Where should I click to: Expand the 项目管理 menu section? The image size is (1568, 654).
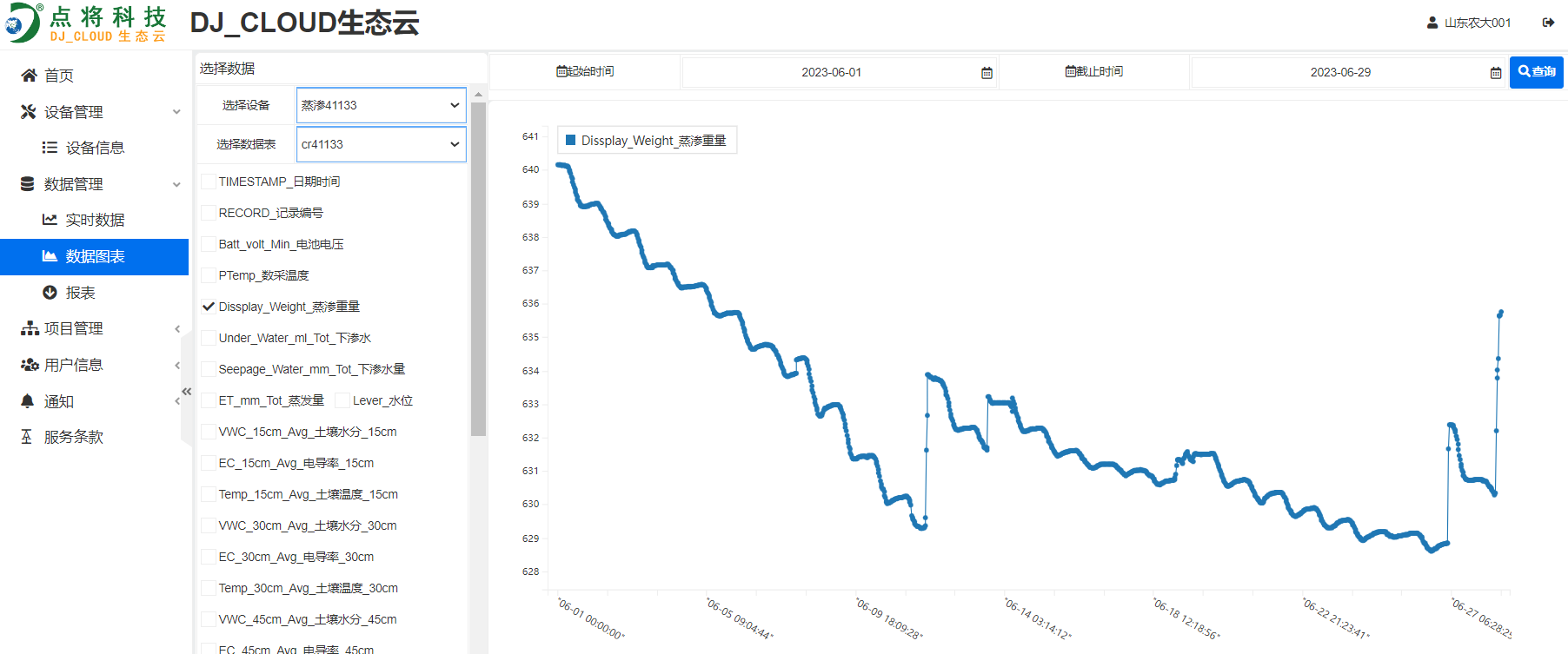[x=74, y=328]
